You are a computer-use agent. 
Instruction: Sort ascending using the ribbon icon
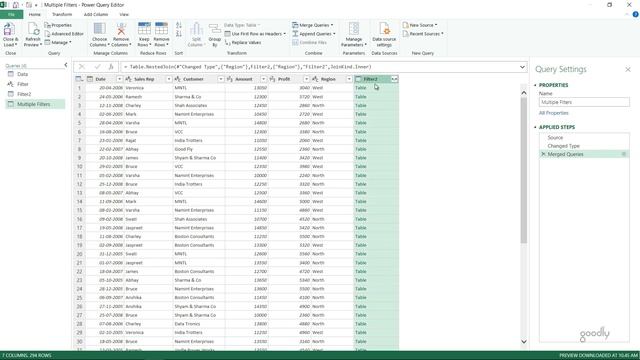point(179,25)
